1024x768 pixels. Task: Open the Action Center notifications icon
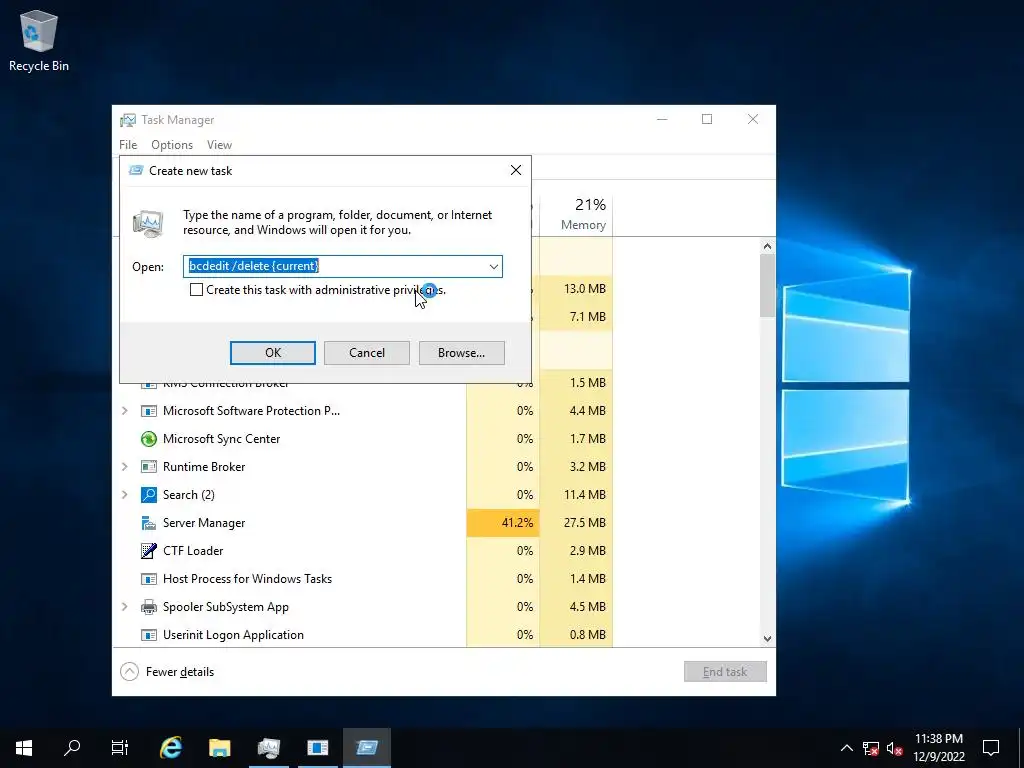point(991,748)
